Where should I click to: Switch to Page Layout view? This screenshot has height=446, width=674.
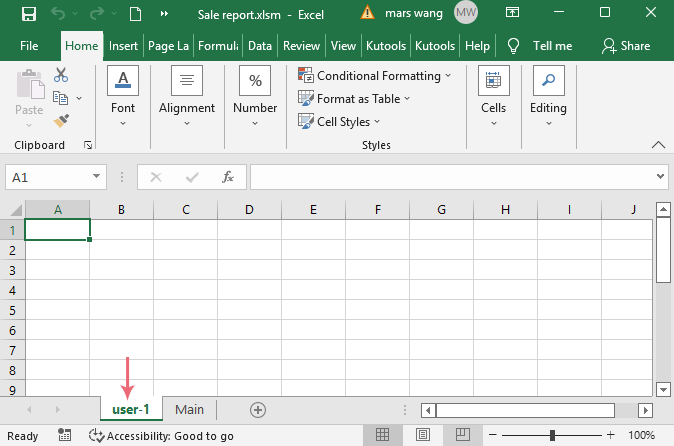coord(423,435)
